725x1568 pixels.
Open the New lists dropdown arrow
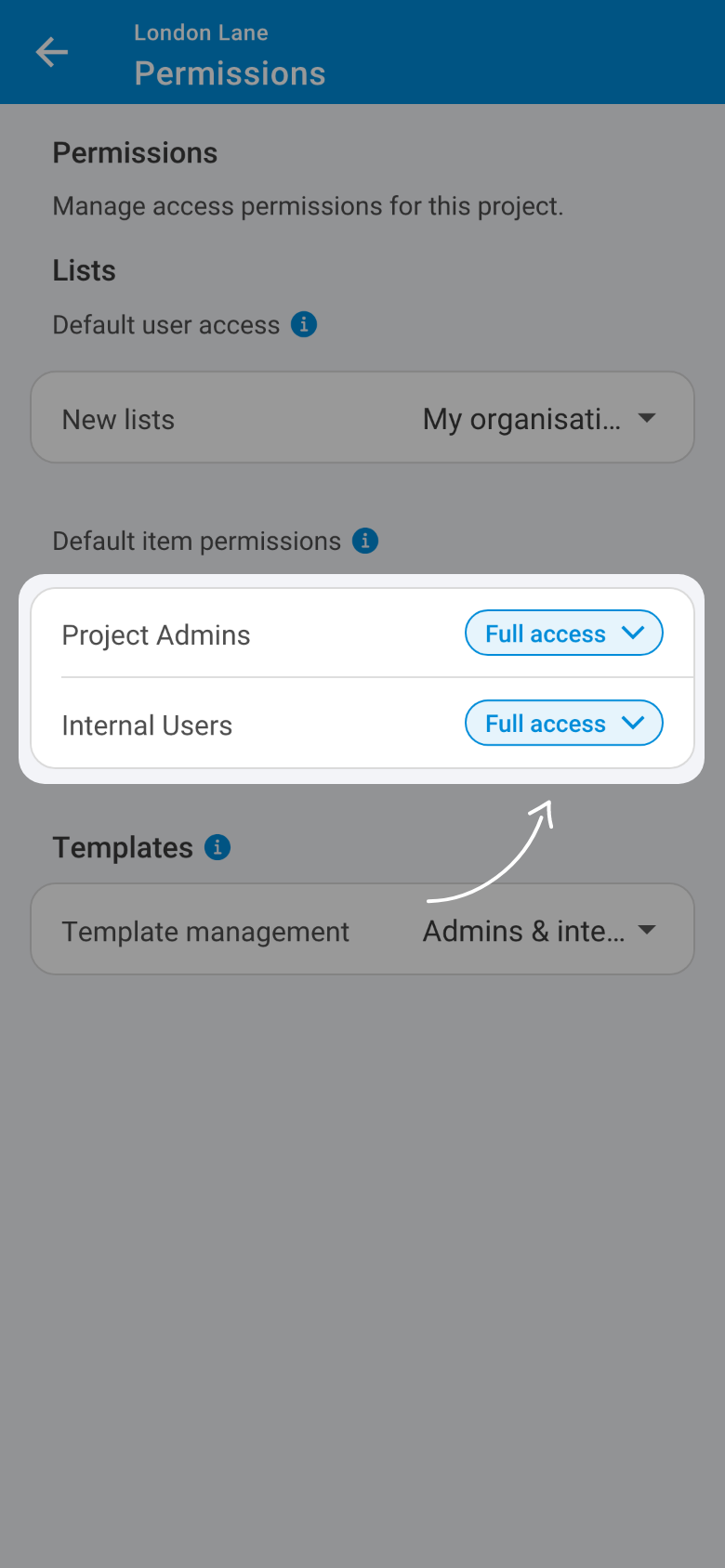click(647, 419)
